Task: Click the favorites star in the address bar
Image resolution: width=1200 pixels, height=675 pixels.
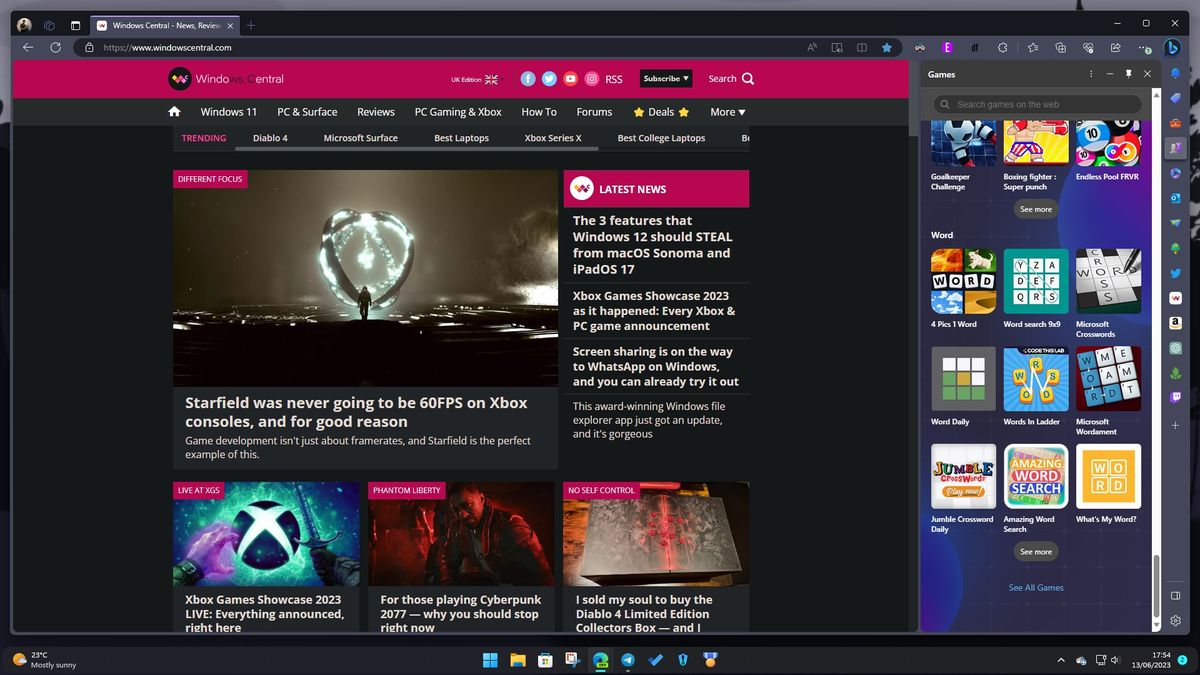Action: click(887, 47)
